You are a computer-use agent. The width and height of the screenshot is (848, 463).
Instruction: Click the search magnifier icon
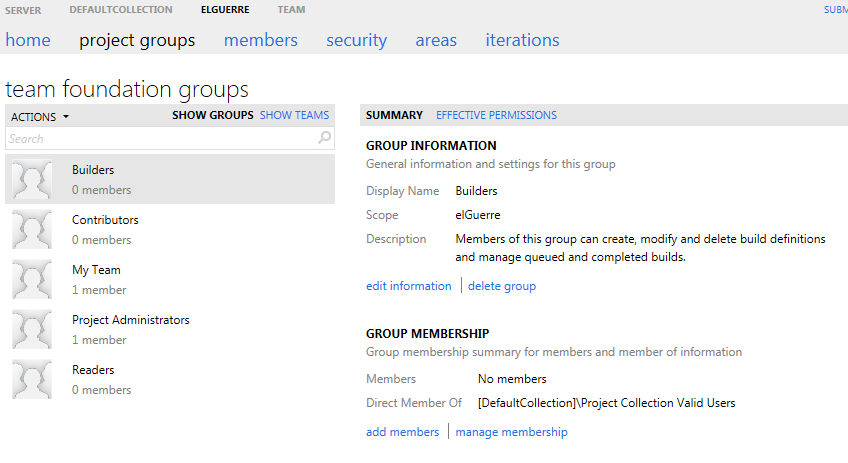pyautogui.click(x=324, y=139)
